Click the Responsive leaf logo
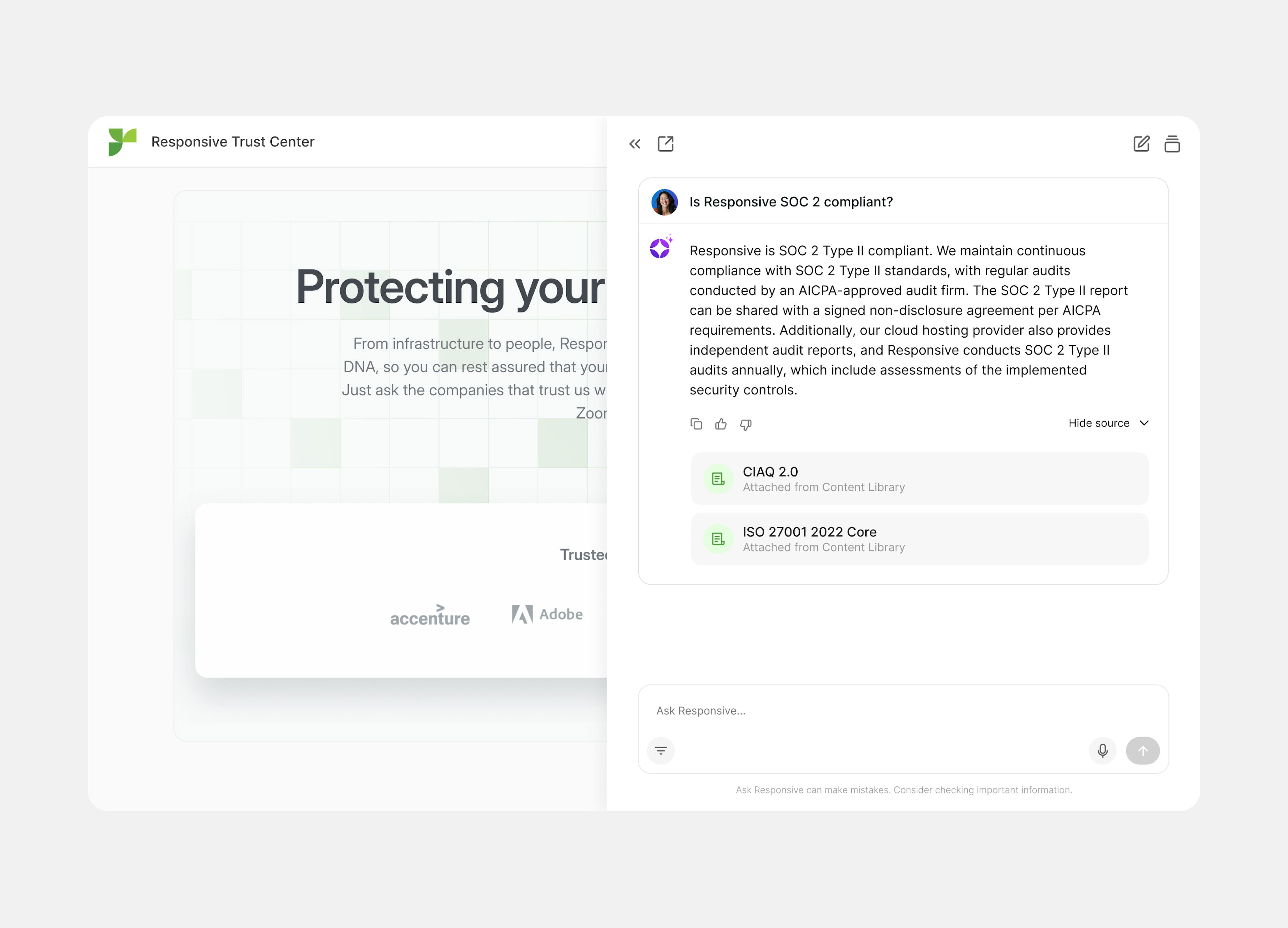Image resolution: width=1288 pixels, height=928 pixels. (x=122, y=141)
